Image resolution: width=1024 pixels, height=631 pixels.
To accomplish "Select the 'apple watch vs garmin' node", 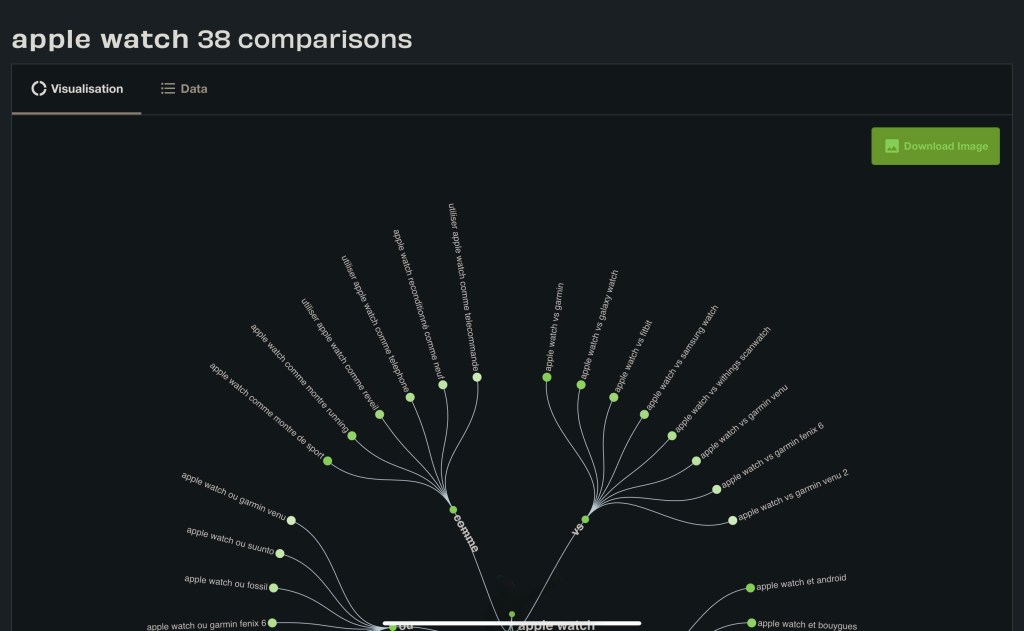I will pyautogui.click(x=547, y=377).
